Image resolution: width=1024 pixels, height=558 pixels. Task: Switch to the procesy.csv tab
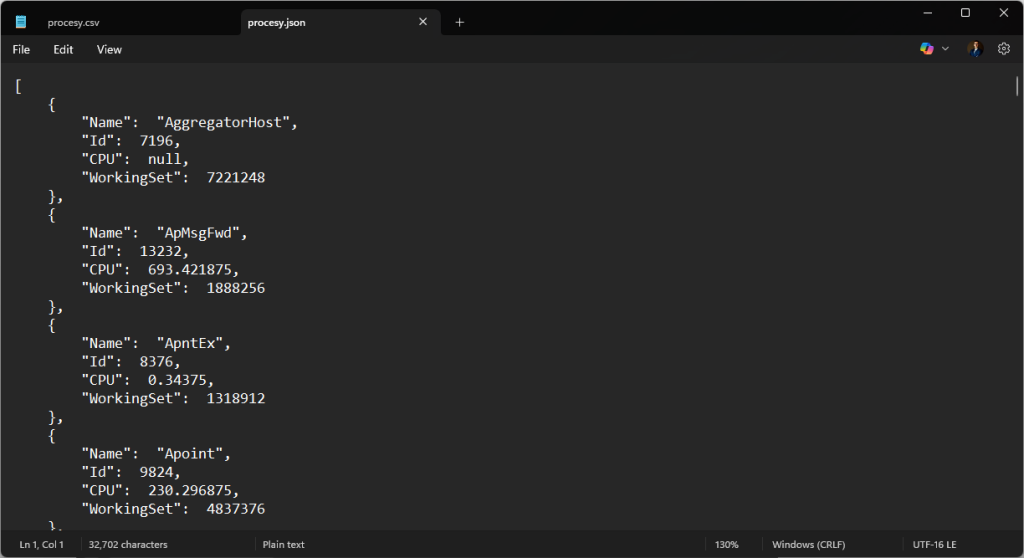pos(74,22)
